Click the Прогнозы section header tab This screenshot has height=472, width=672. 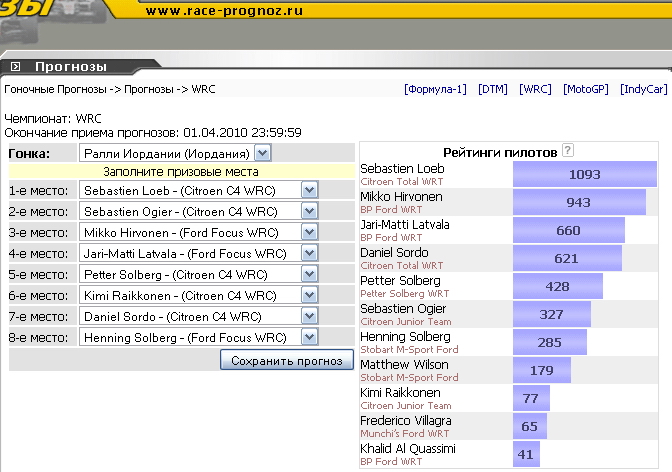click(71, 66)
